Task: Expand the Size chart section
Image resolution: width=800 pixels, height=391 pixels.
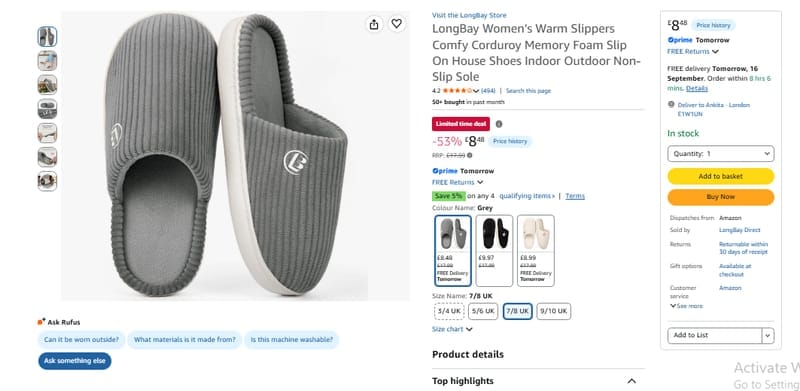Action: (452, 329)
